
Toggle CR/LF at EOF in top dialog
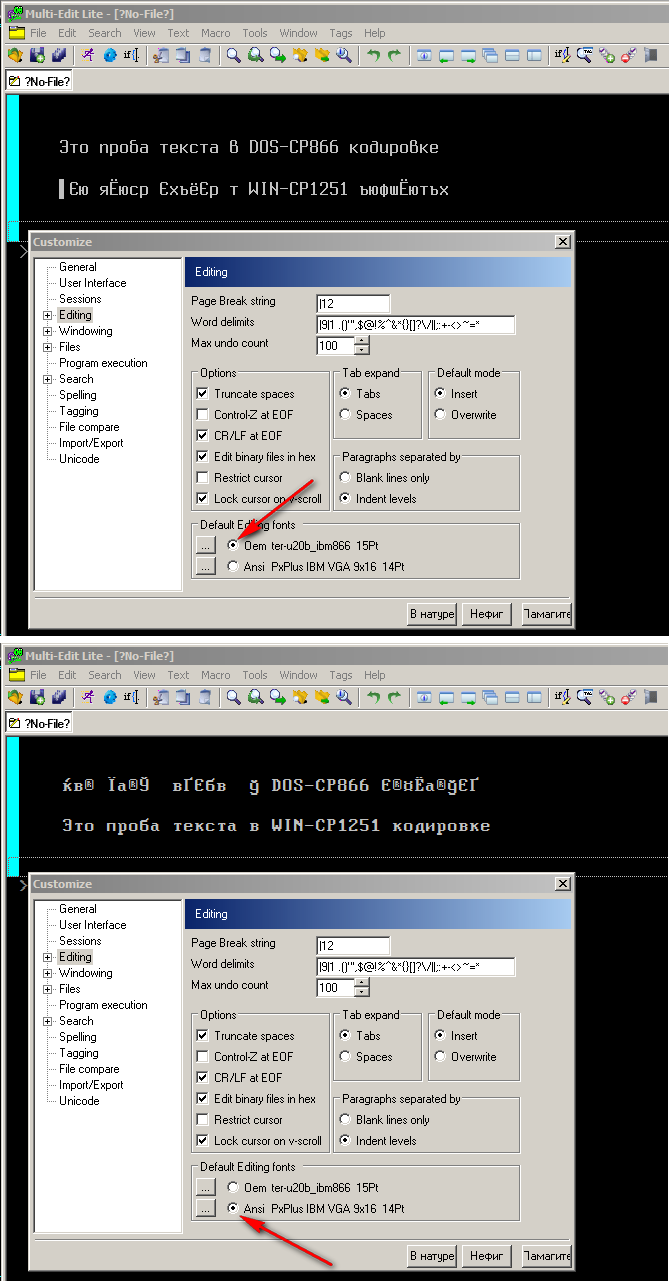pyautogui.click(x=203, y=436)
